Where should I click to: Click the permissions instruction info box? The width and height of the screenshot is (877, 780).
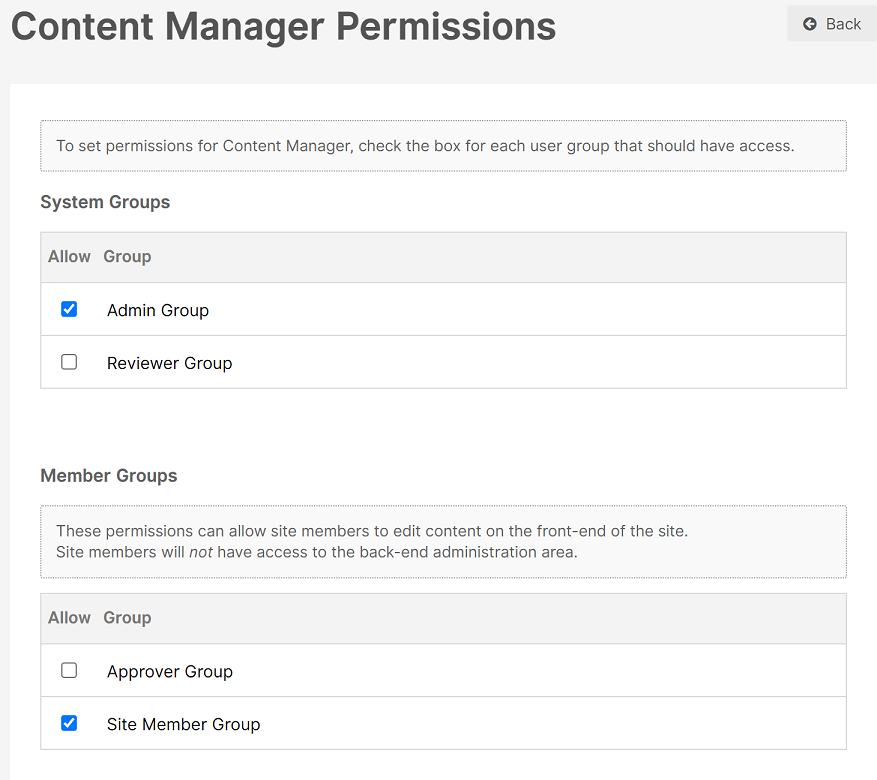444,146
